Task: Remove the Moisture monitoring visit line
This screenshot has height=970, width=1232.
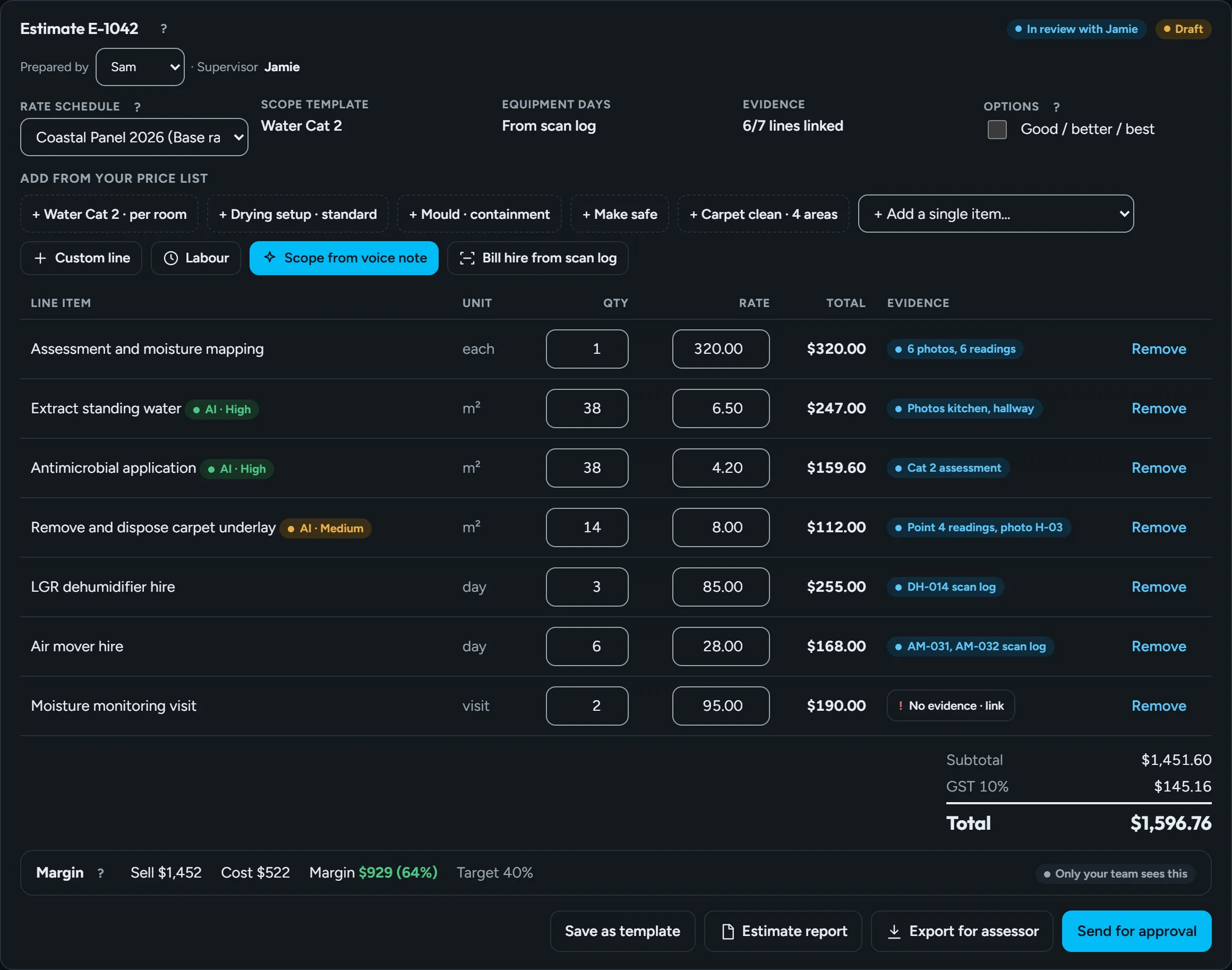Action: tap(1159, 705)
